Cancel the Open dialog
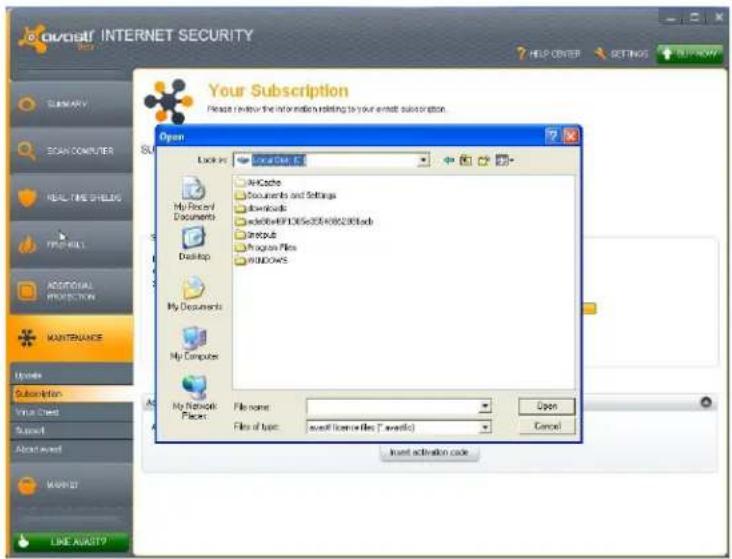The image size is (732, 559). (547, 426)
